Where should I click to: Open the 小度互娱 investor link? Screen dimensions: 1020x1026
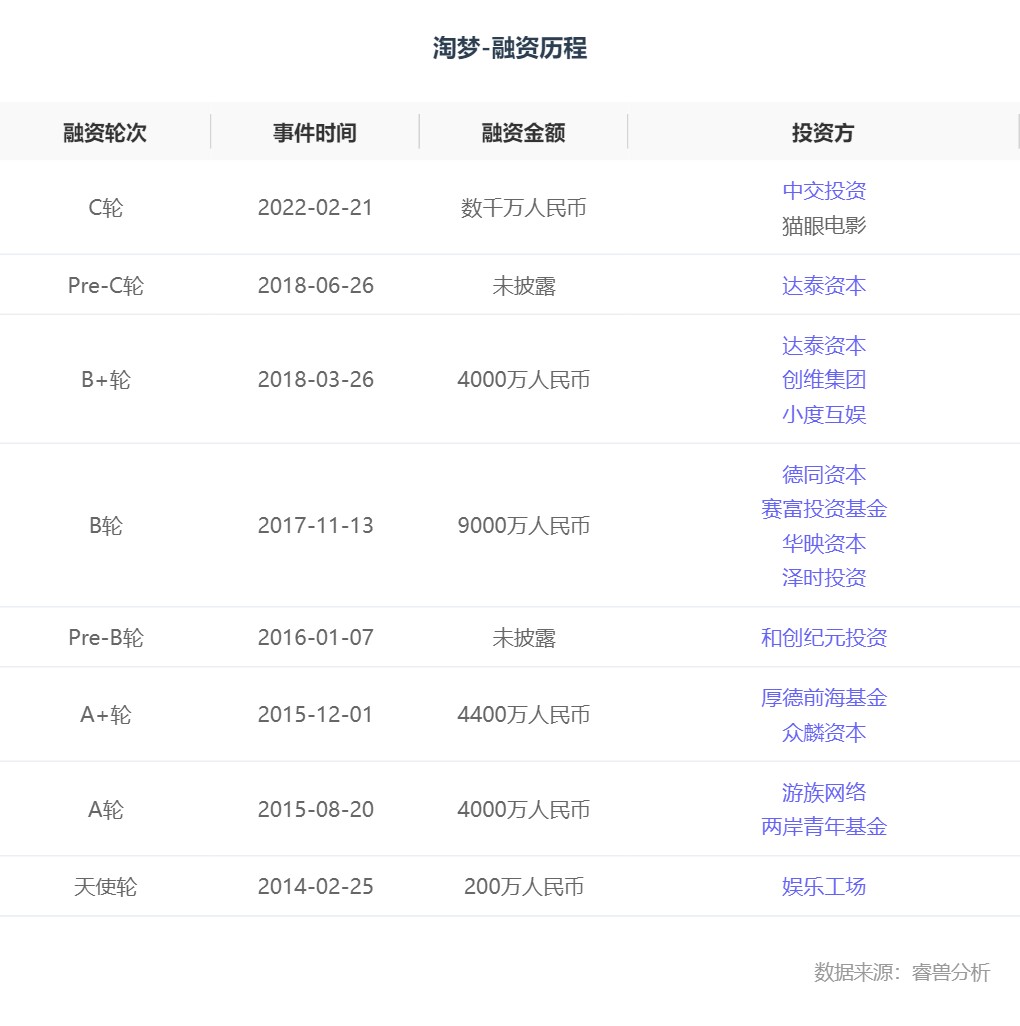click(x=824, y=414)
